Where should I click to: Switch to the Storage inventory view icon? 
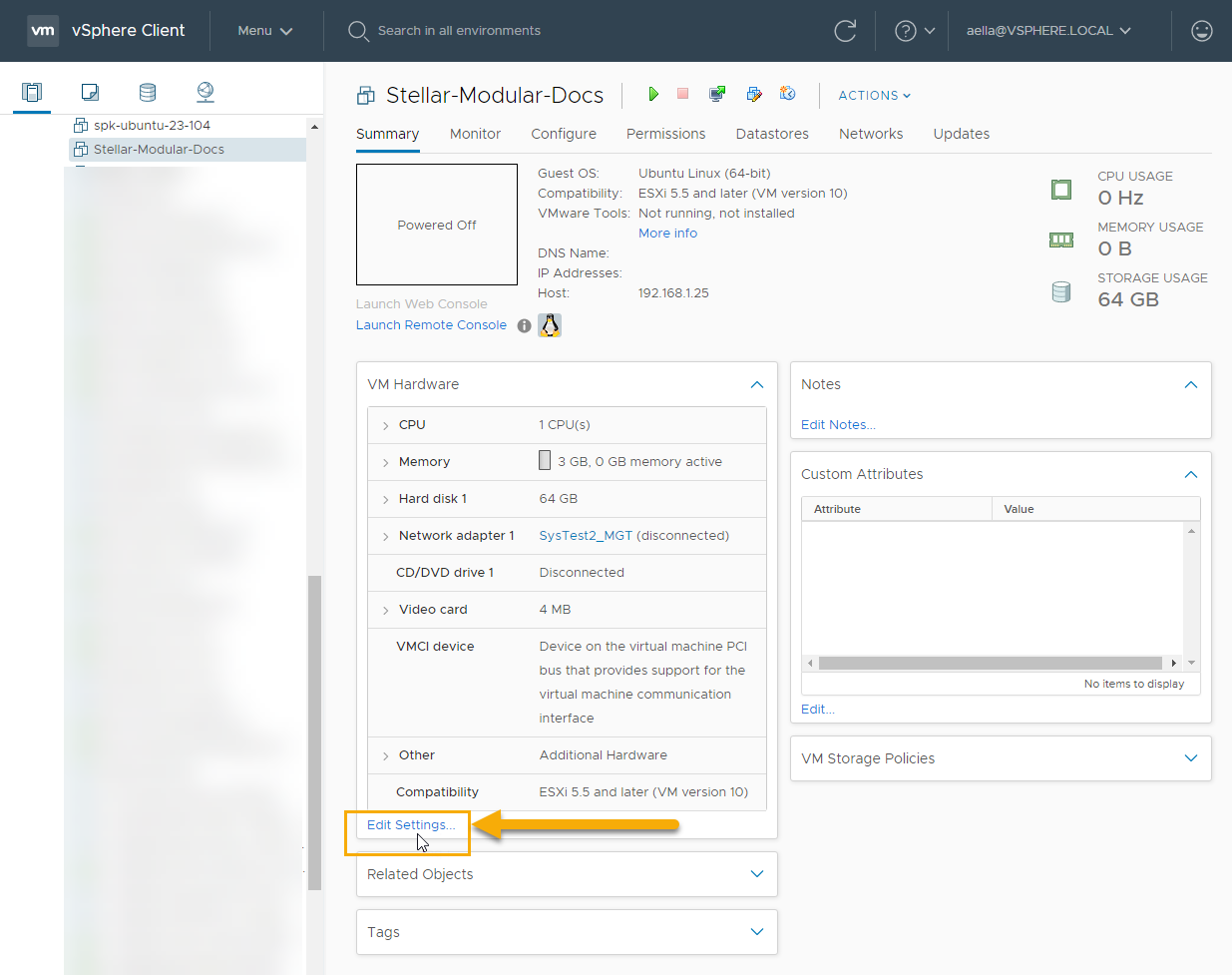tap(148, 93)
